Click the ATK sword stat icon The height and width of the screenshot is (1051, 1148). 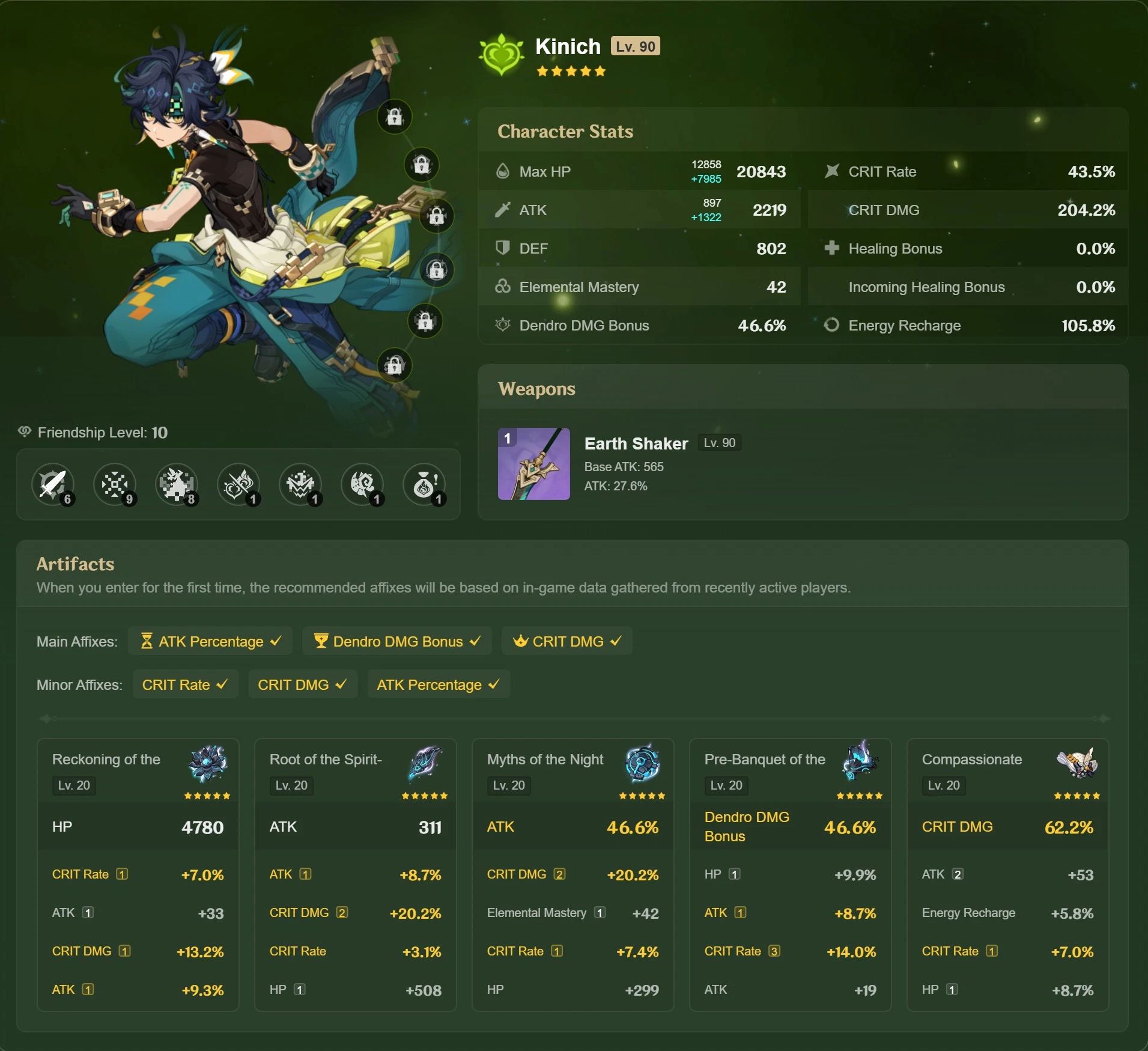point(503,210)
